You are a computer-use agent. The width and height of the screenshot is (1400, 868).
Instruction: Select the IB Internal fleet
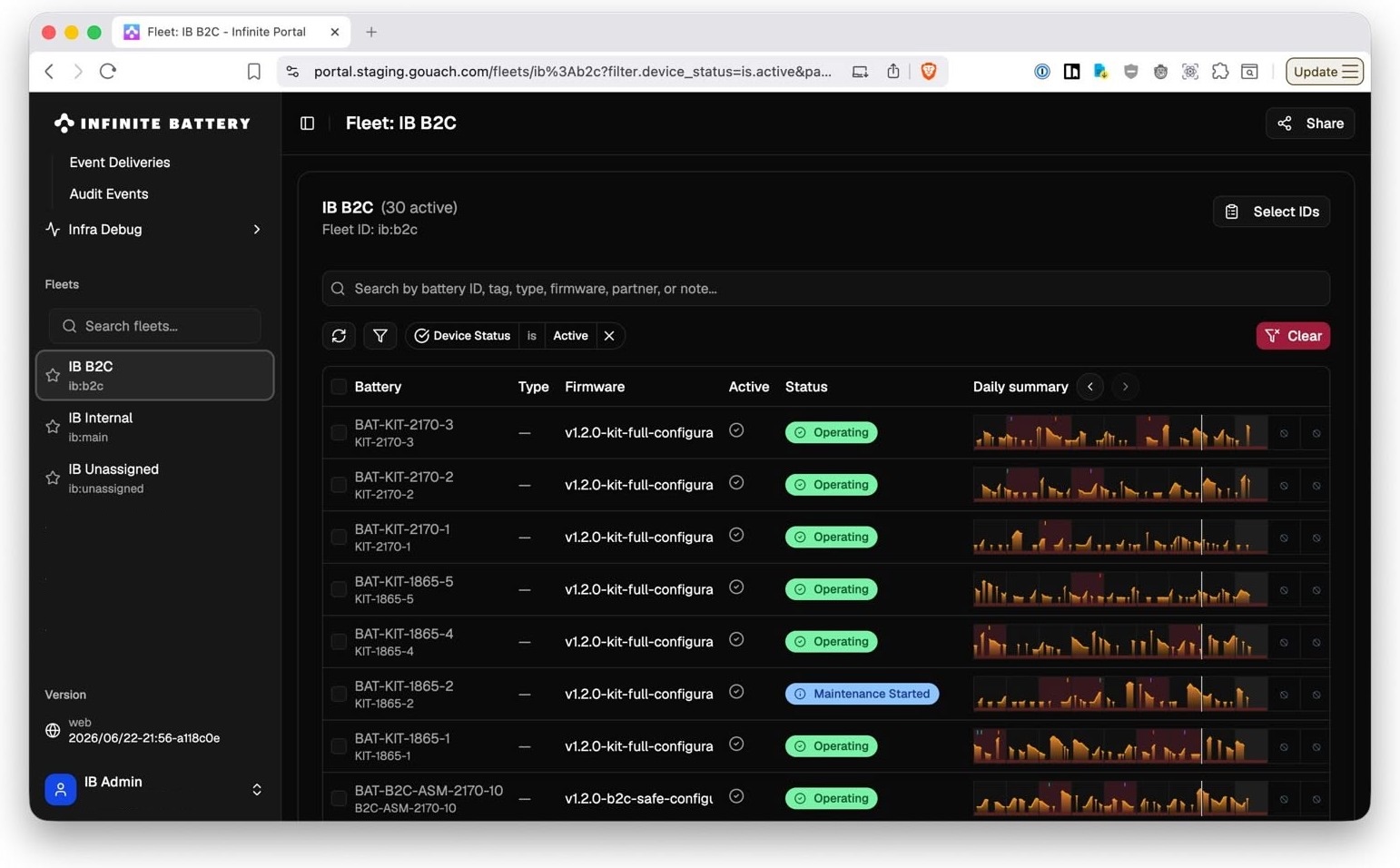click(154, 427)
